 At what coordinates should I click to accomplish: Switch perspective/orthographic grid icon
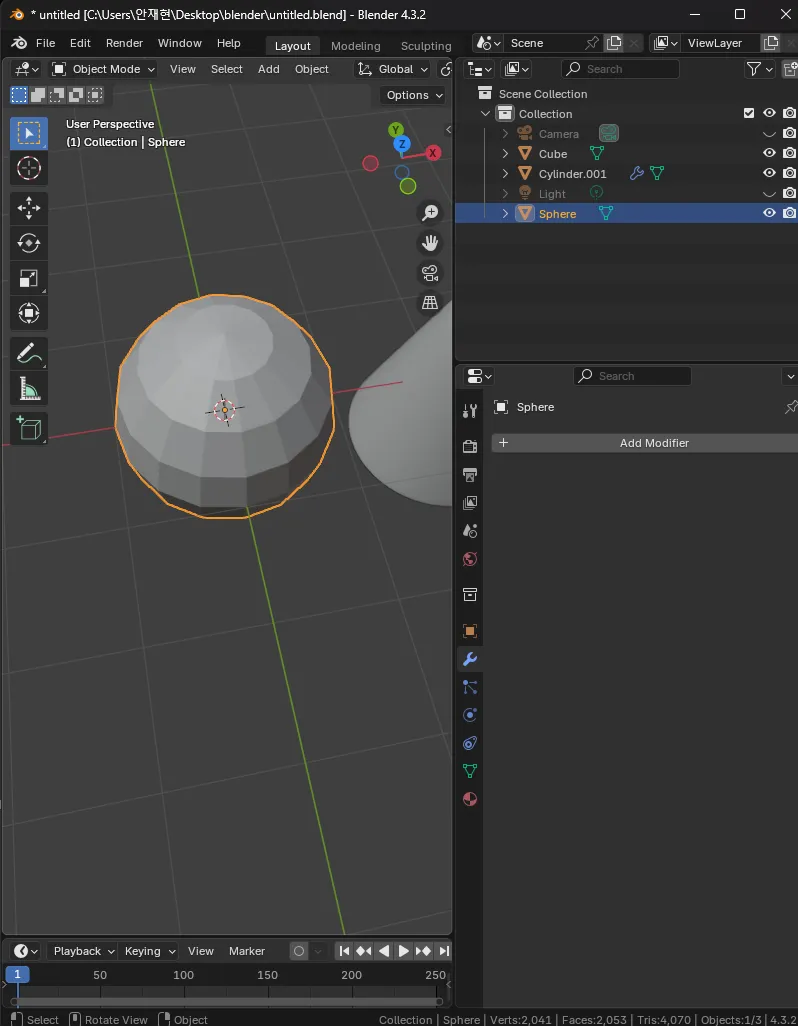coord(430,302)
